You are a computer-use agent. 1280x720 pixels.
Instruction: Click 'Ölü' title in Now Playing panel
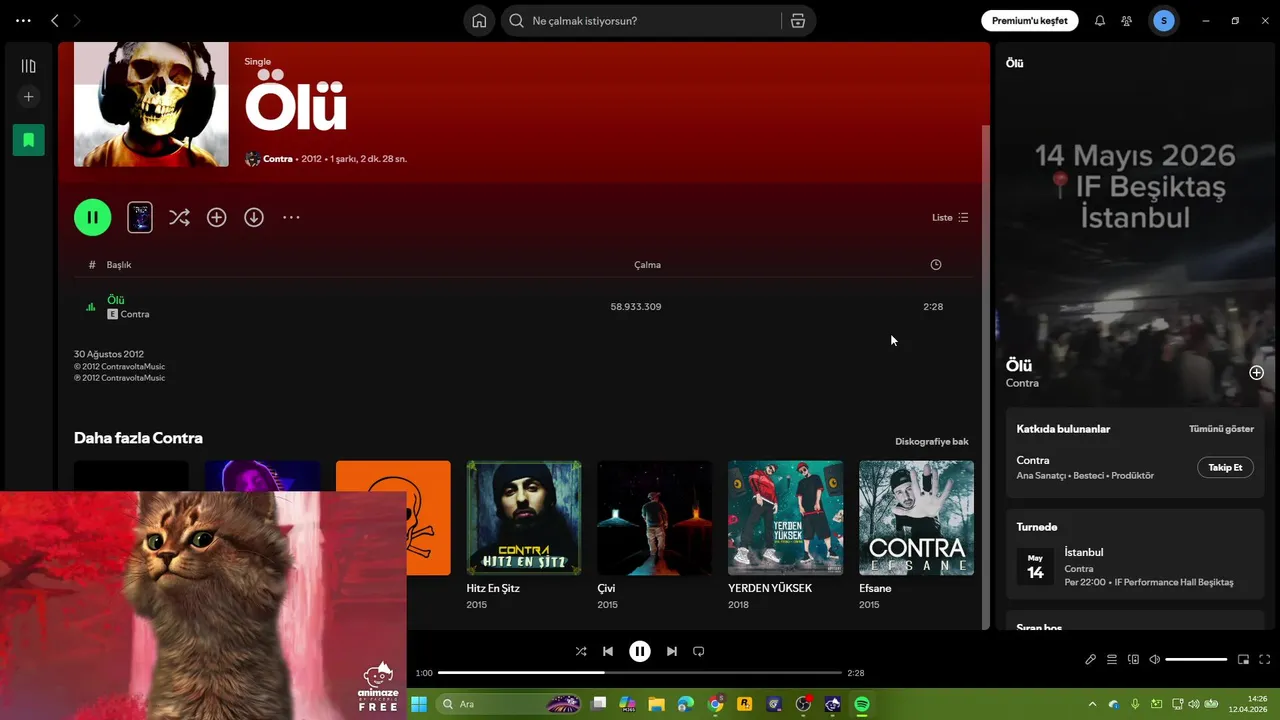(1019, 366)
